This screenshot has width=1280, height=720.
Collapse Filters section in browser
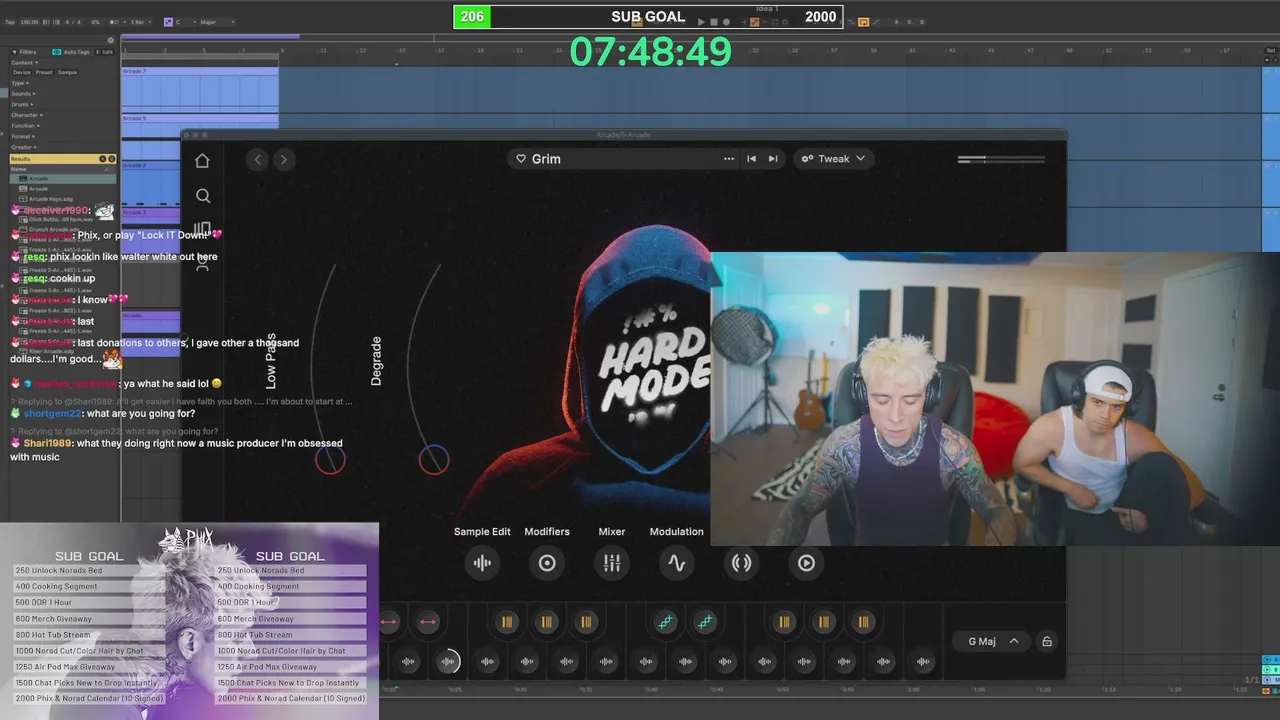(14, 52)
